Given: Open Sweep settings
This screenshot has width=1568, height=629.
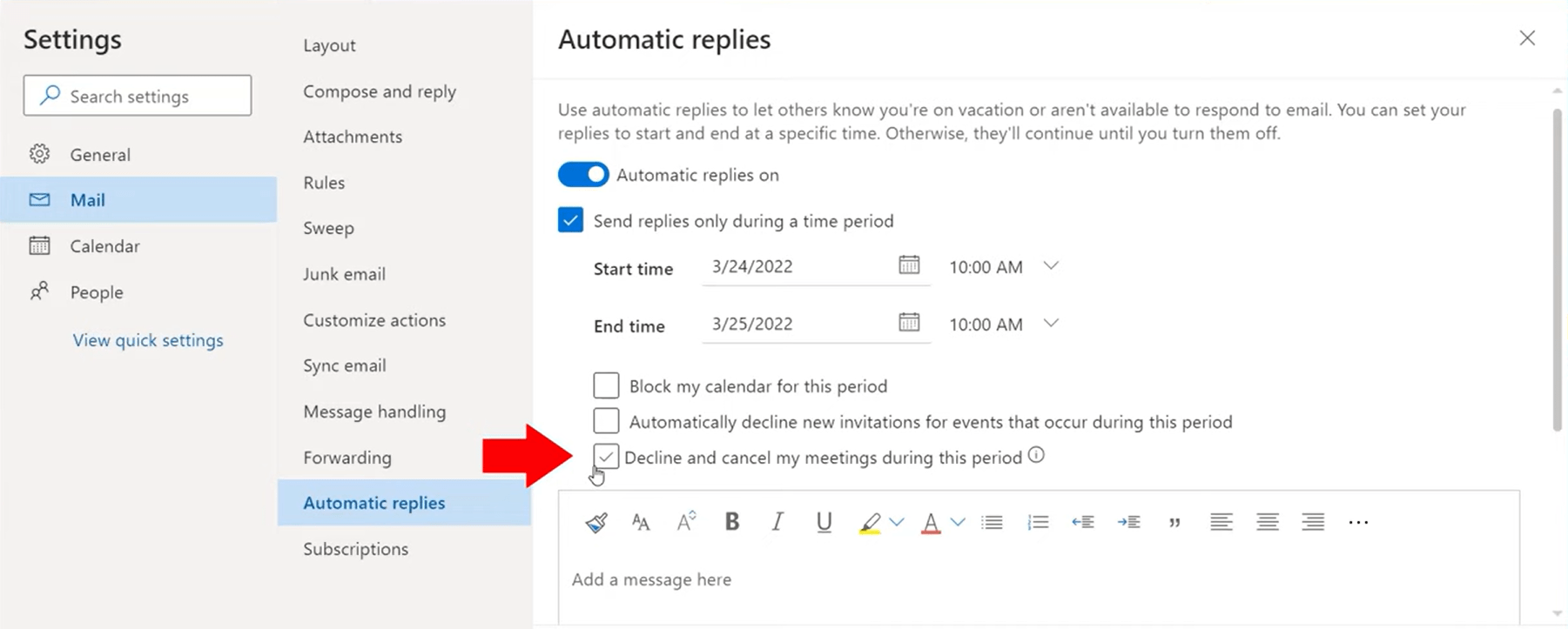Looking at the screenshot, I should click(x=328, y=228).
